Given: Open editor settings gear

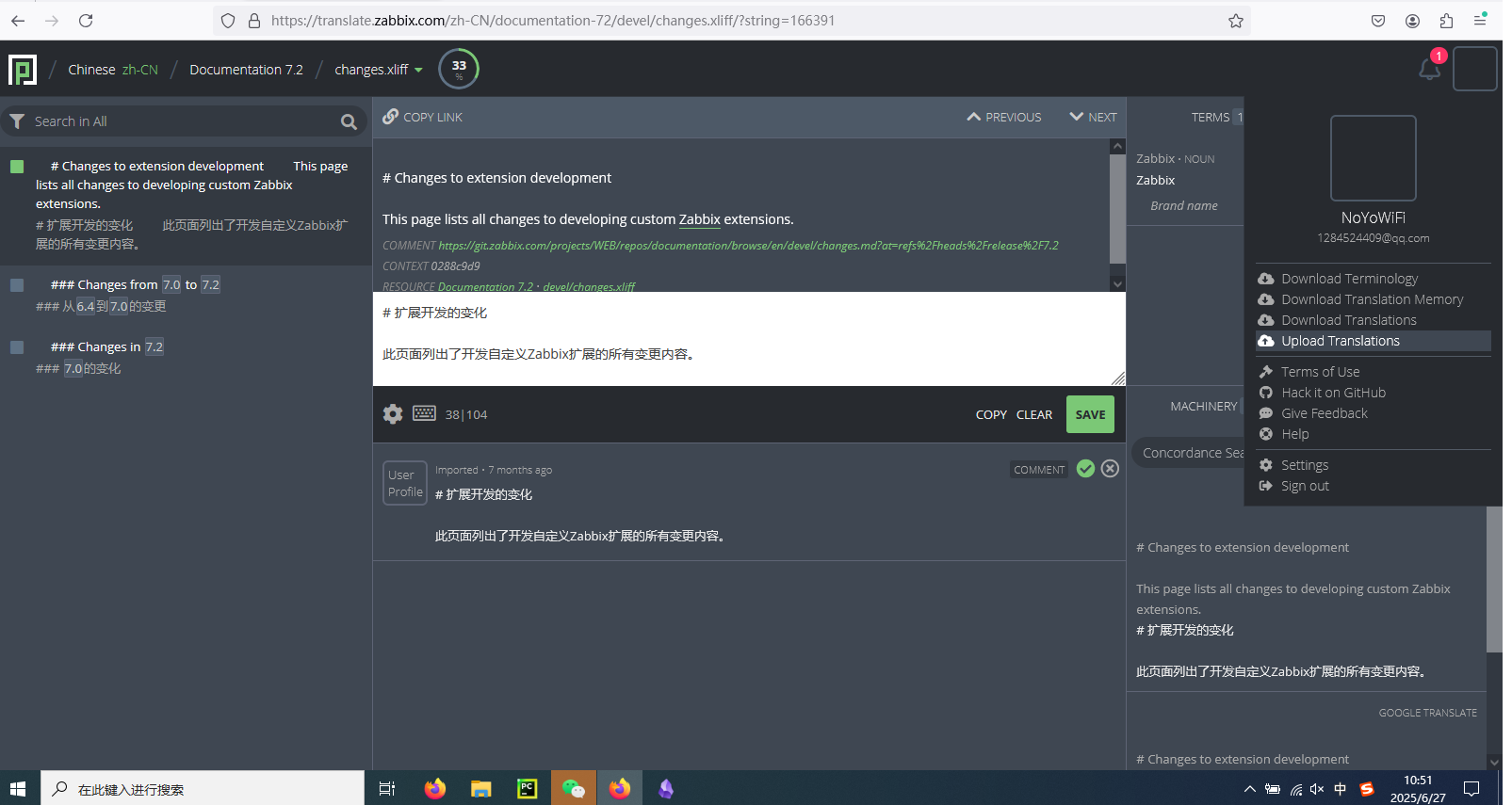Looking at the screenshot, I should [x=393, y=413].
